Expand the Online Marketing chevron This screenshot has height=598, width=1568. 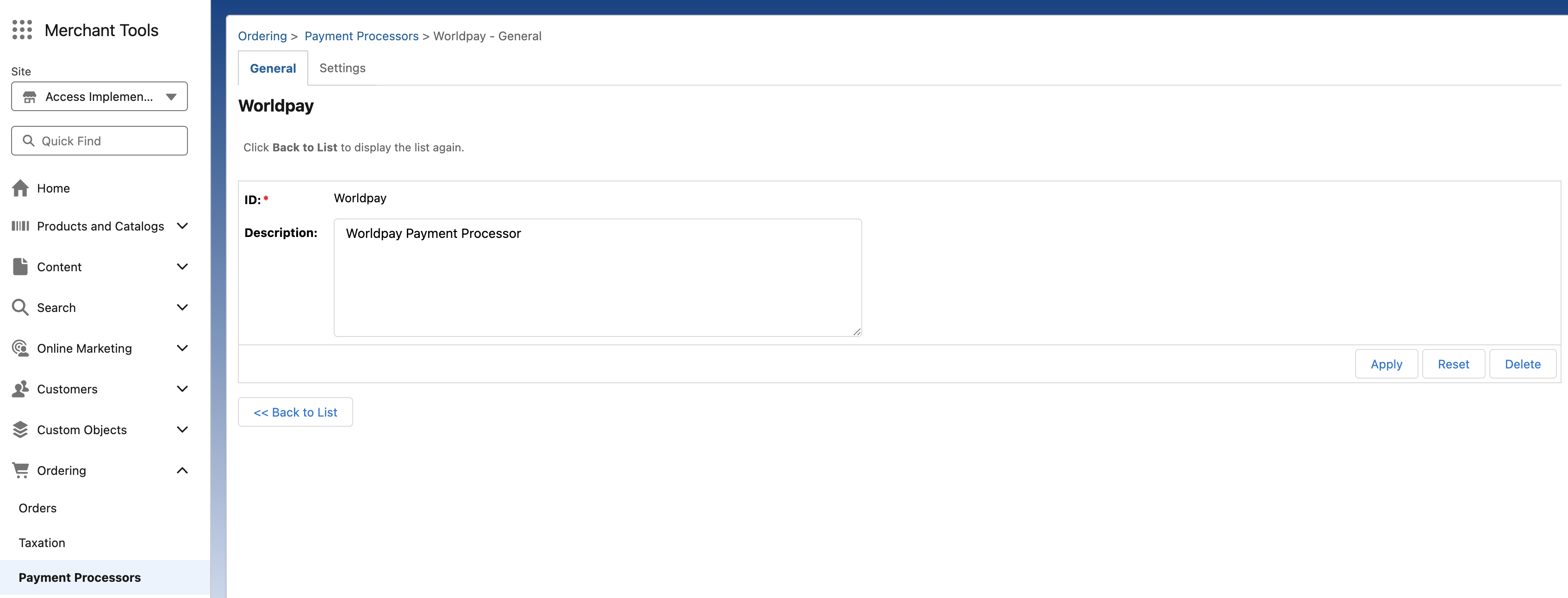pos(182,349)
